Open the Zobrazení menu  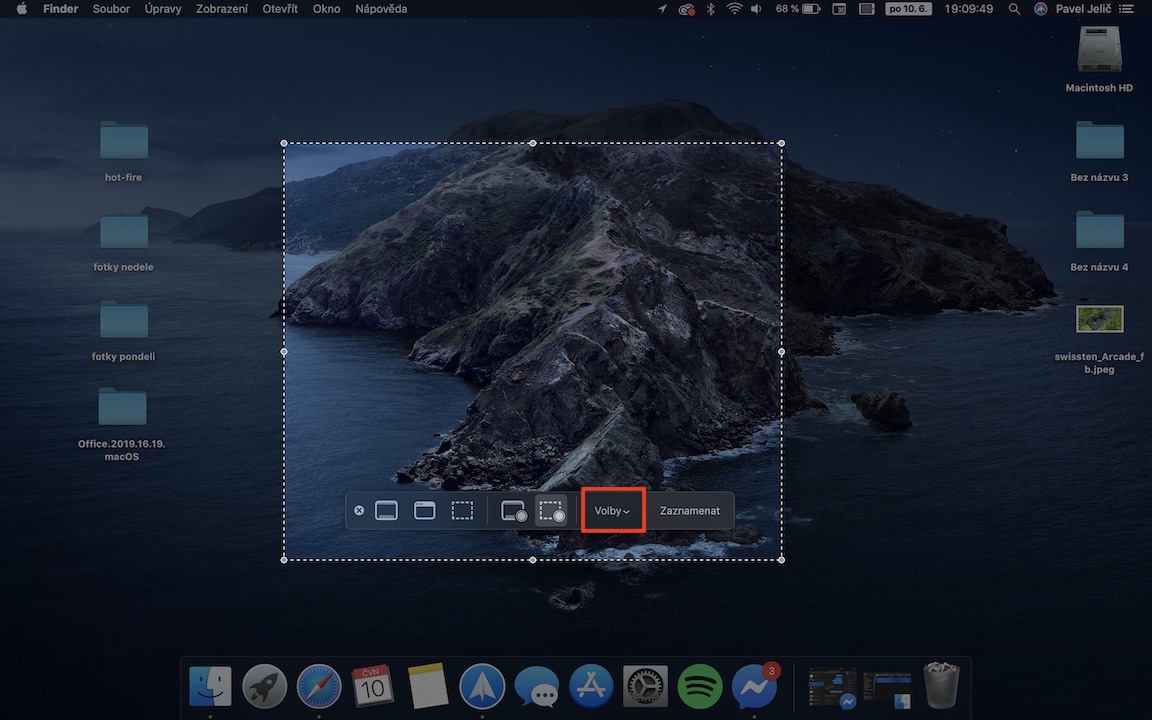coord(223,9)
